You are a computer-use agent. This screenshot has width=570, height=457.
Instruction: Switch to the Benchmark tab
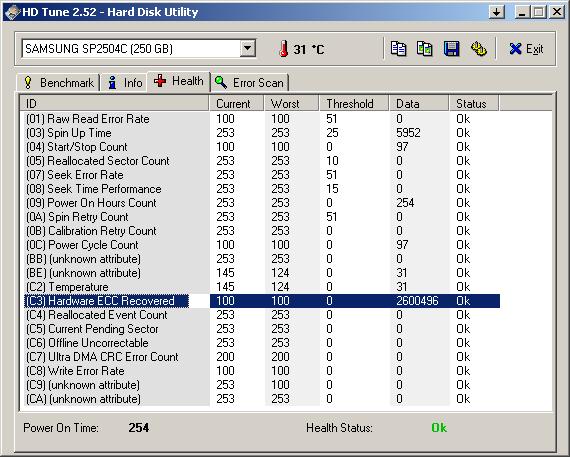[59, 83]
